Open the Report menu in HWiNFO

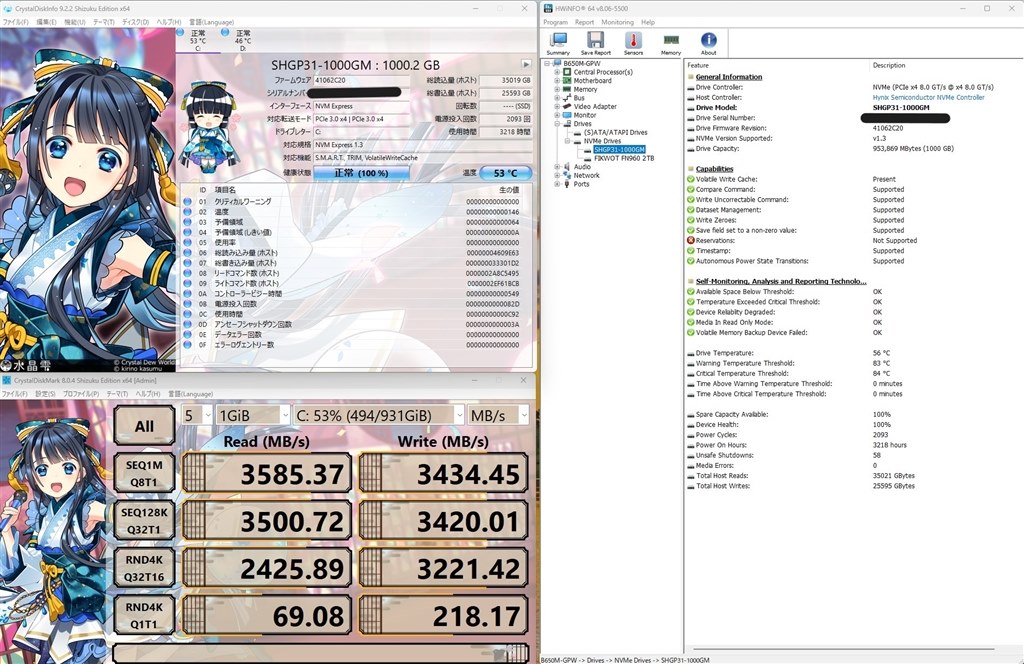coord(584,22)
